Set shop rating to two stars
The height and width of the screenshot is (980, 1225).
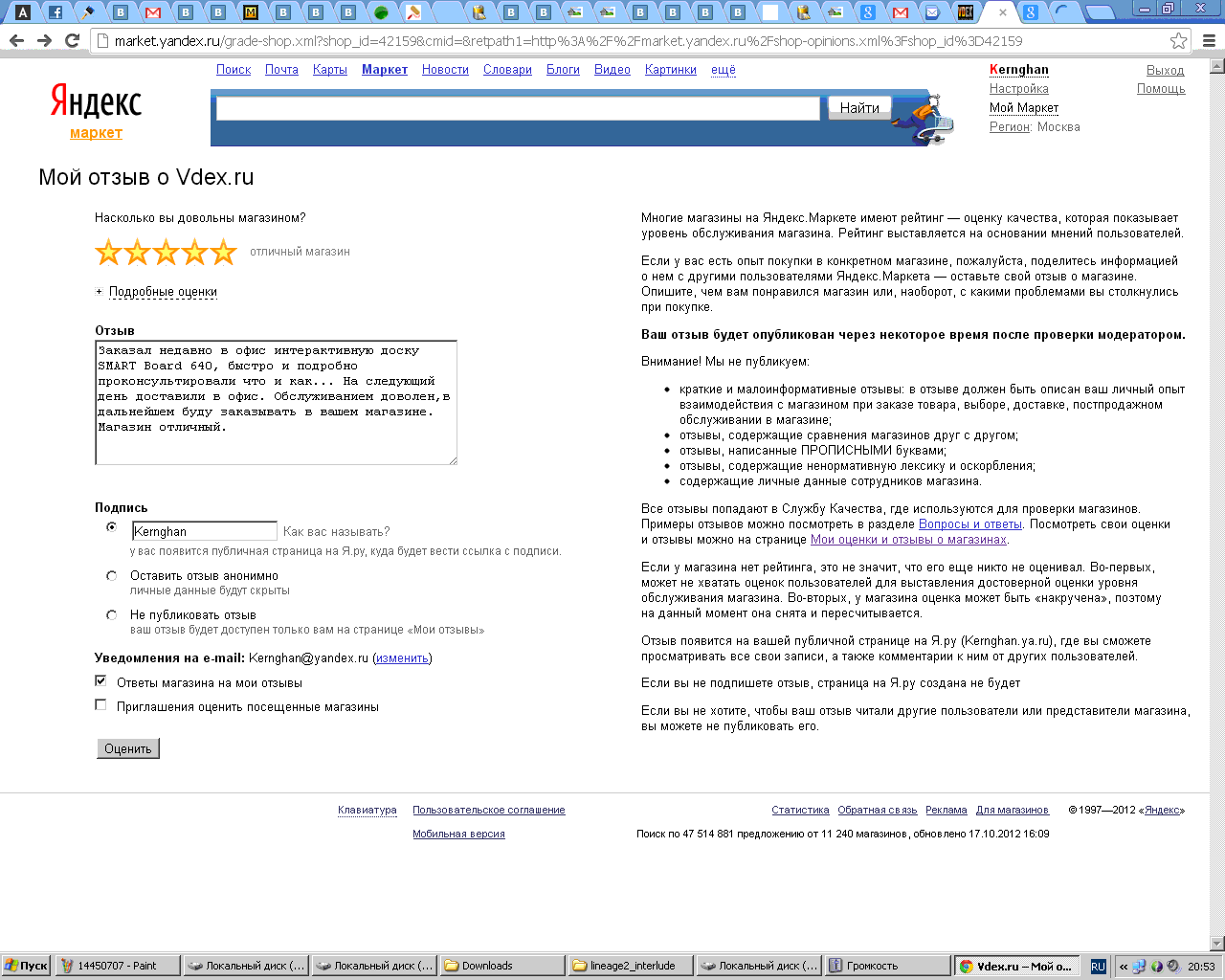coord(137,252)
